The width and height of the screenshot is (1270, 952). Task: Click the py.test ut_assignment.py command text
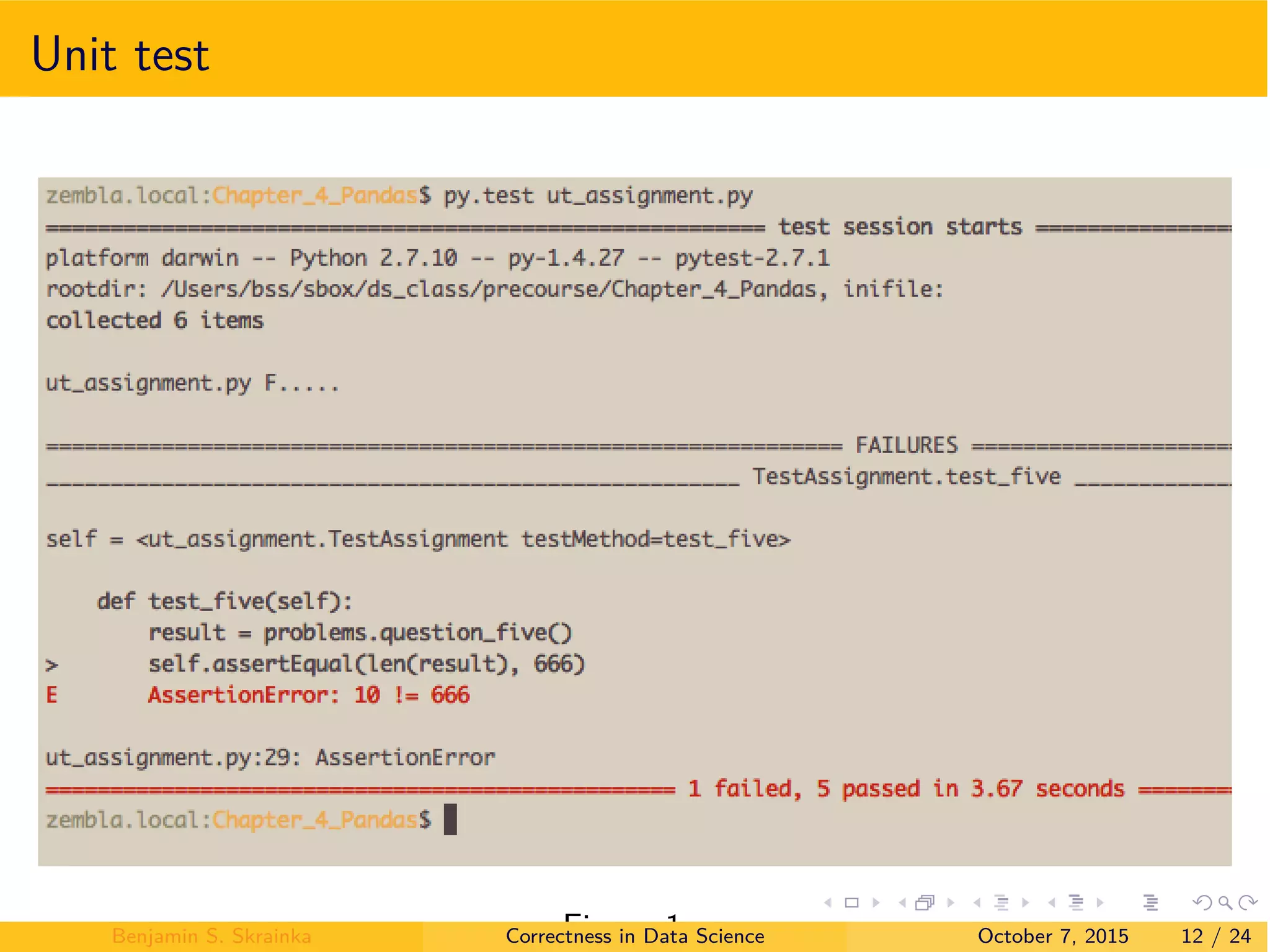tap(598, 196)
